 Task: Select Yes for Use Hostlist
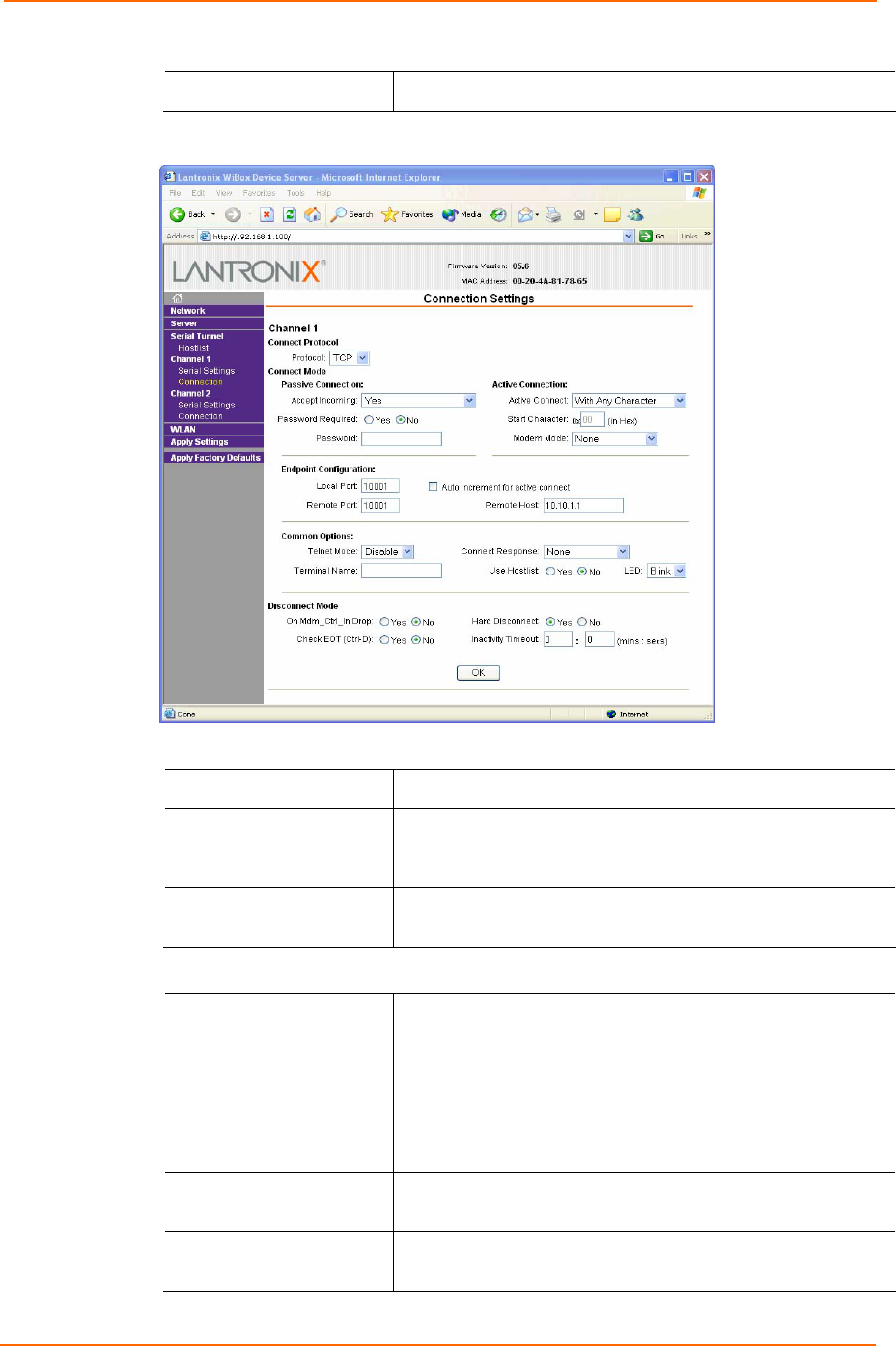(550, 572)
